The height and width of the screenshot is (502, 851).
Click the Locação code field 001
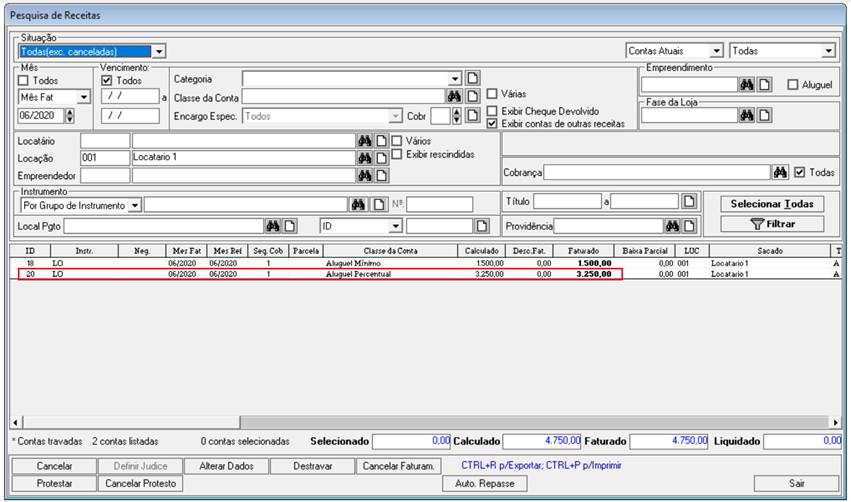[105, 158]
